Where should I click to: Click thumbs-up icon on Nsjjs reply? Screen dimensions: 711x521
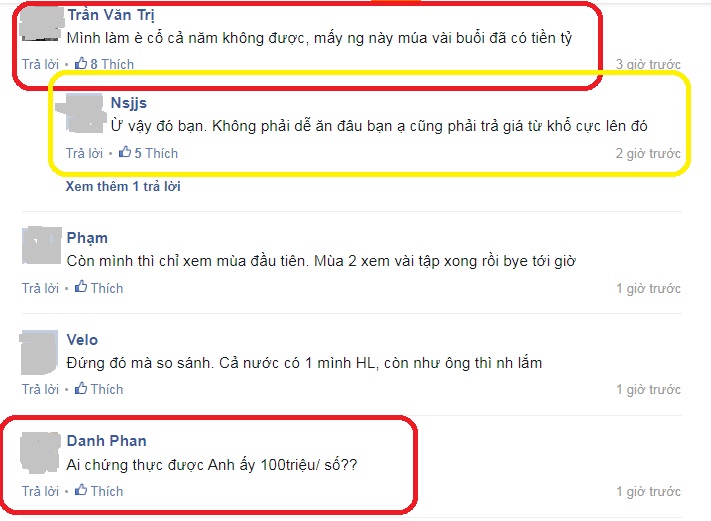tap(125, 152)
